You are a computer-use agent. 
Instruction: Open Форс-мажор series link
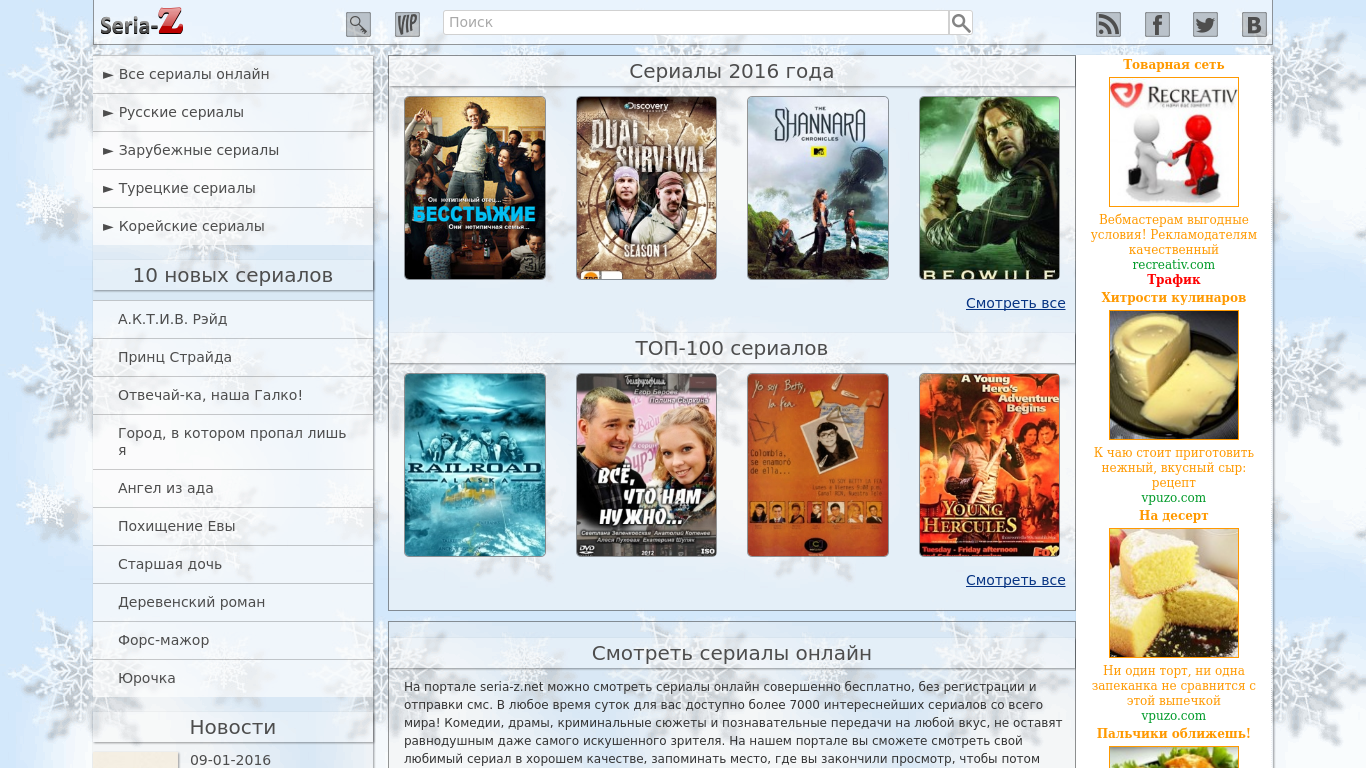coord(233,640)
